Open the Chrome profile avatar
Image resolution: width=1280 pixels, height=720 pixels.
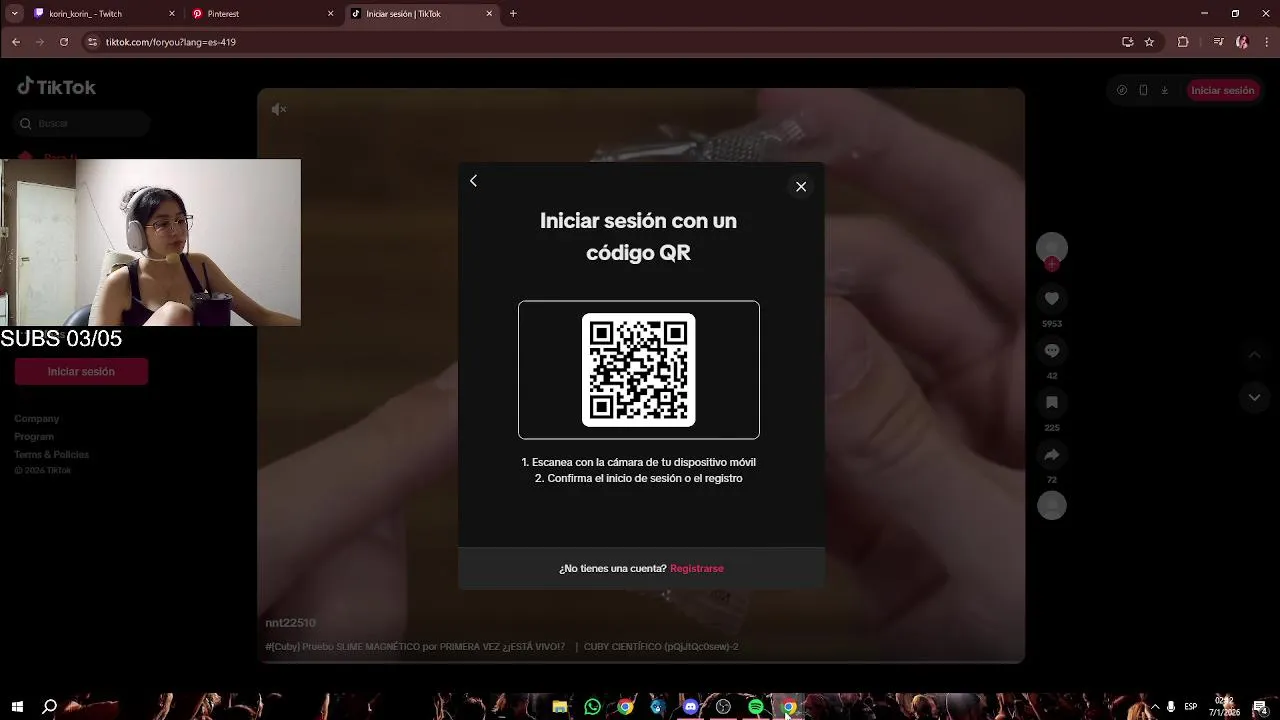pyautogui.click(x=1242, y=42)
